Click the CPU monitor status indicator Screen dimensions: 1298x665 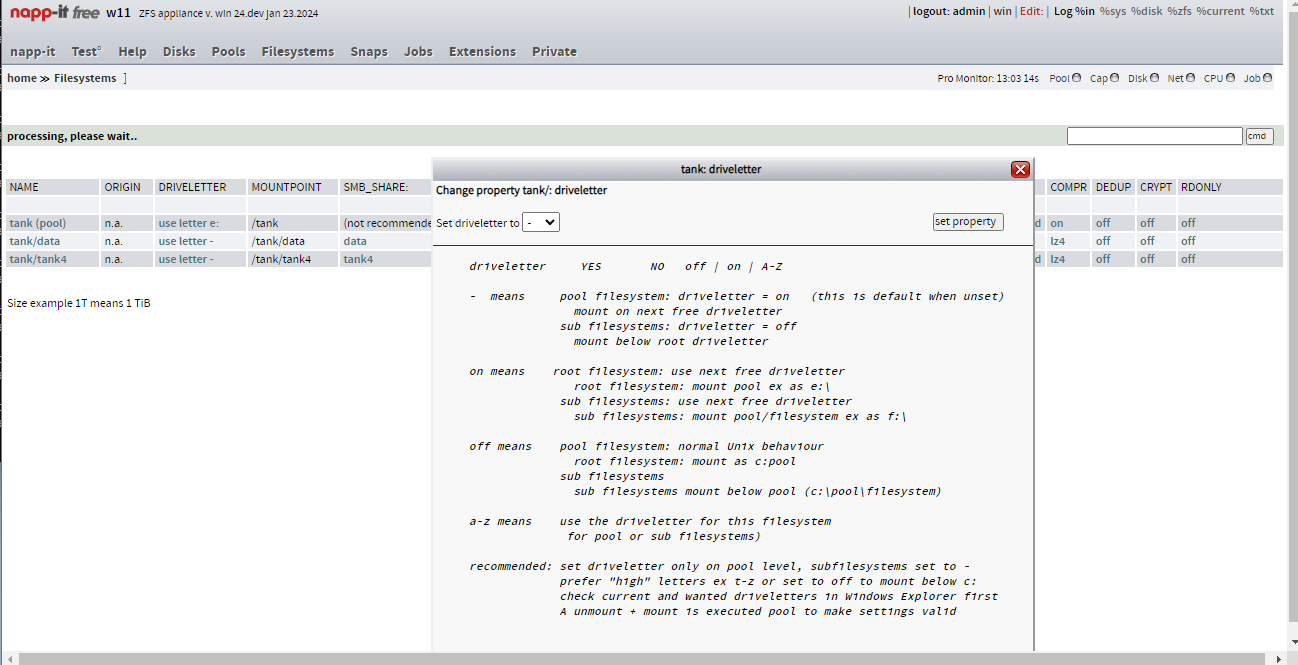click(x=1230, y=78)
